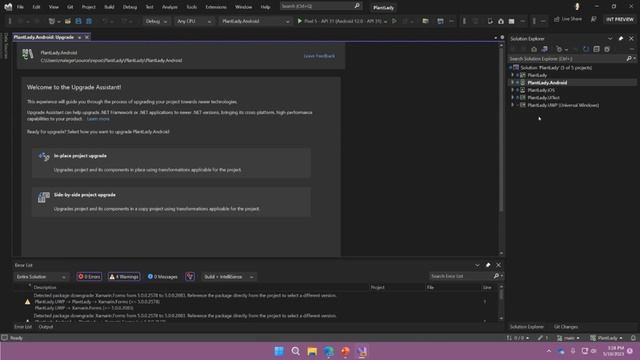
Task: Click the pencil changes icon in status bar
Action: pos(540,338)
